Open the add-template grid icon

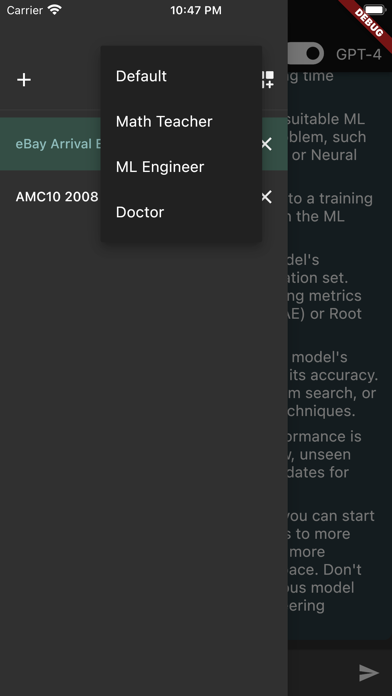point(268,79)
